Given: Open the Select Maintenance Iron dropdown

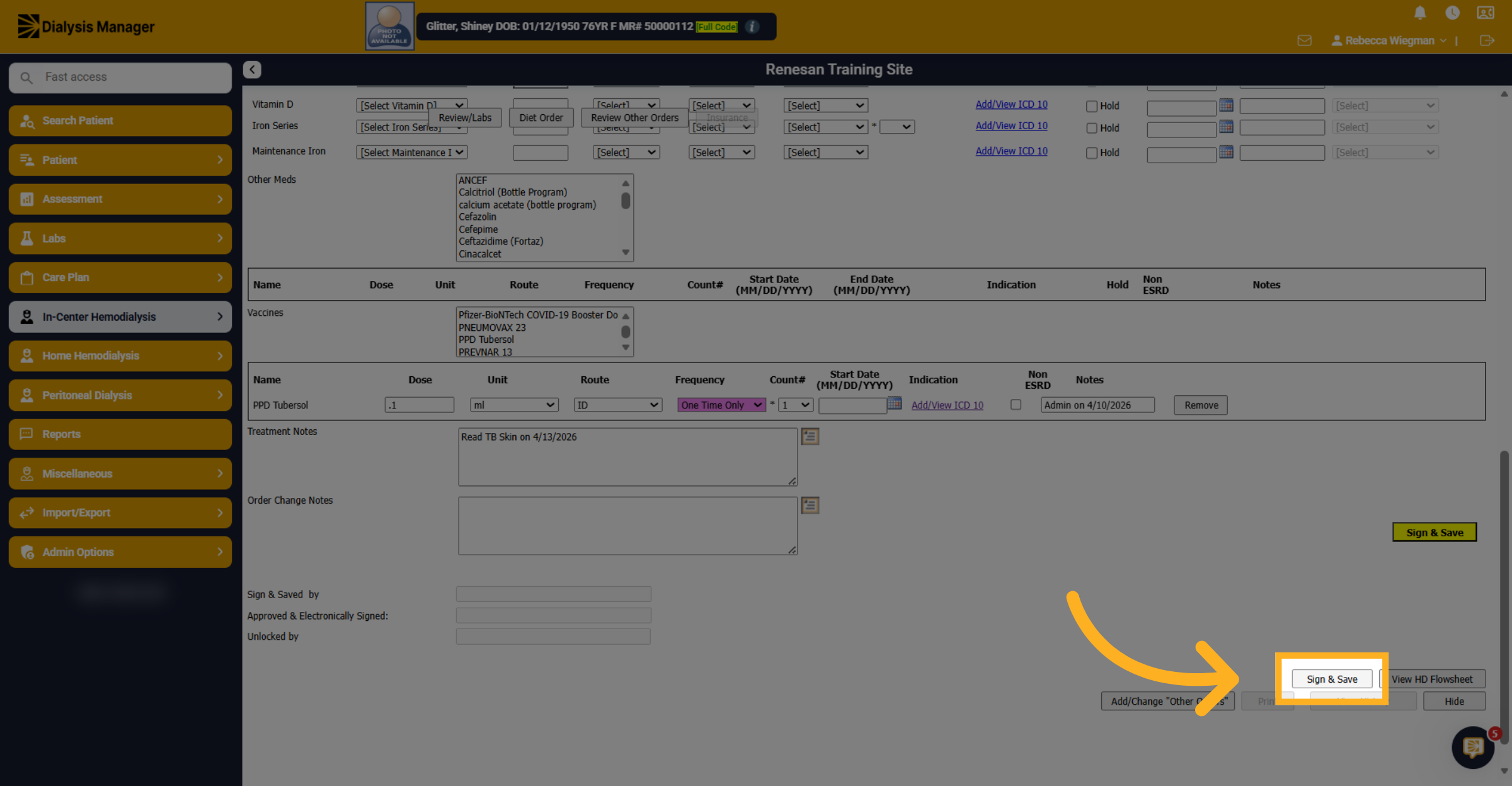Looking at the screenshot, I should pyautogui.click(x=411, y=153).
